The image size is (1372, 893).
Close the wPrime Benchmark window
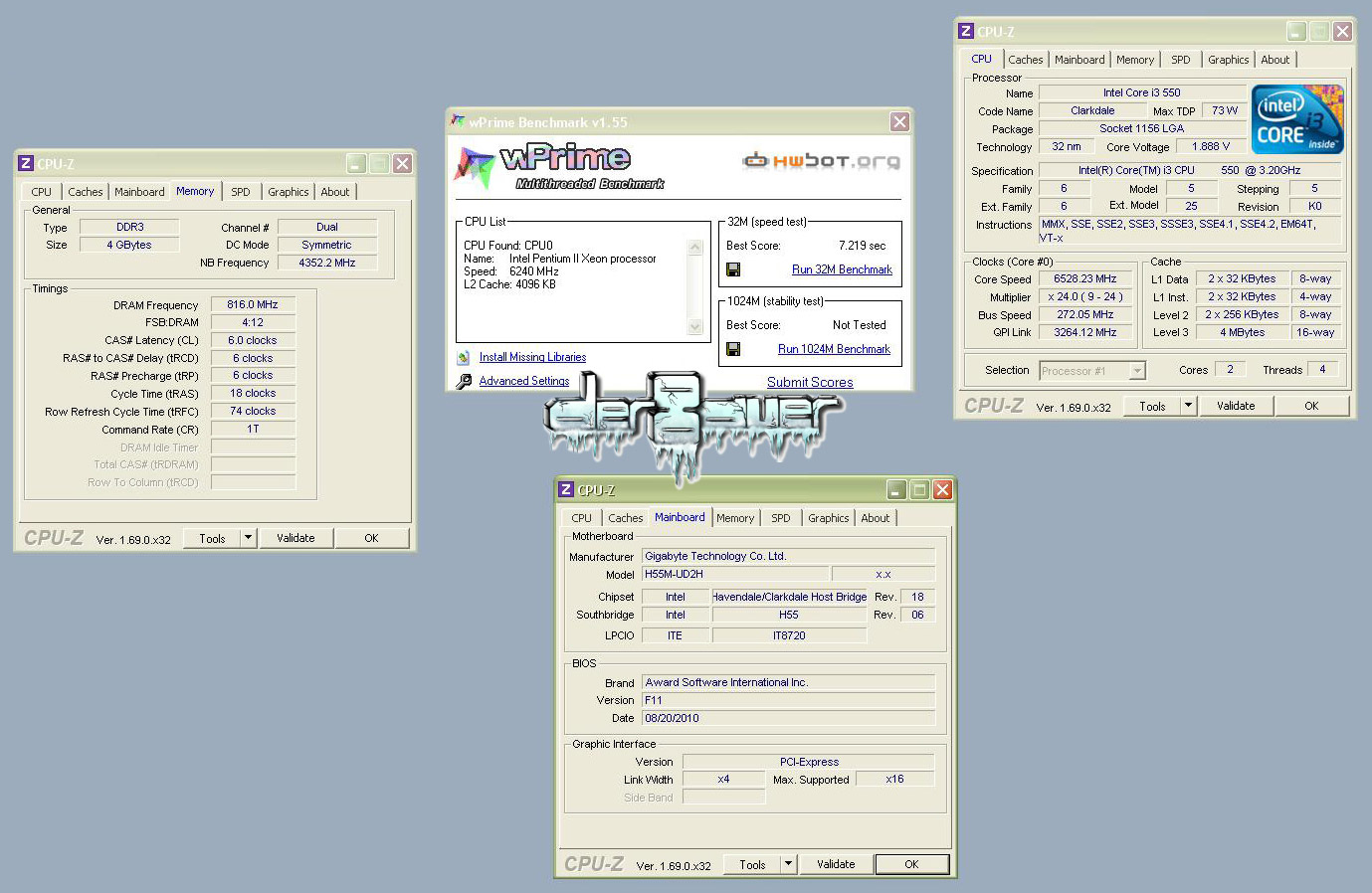point(899,121)
